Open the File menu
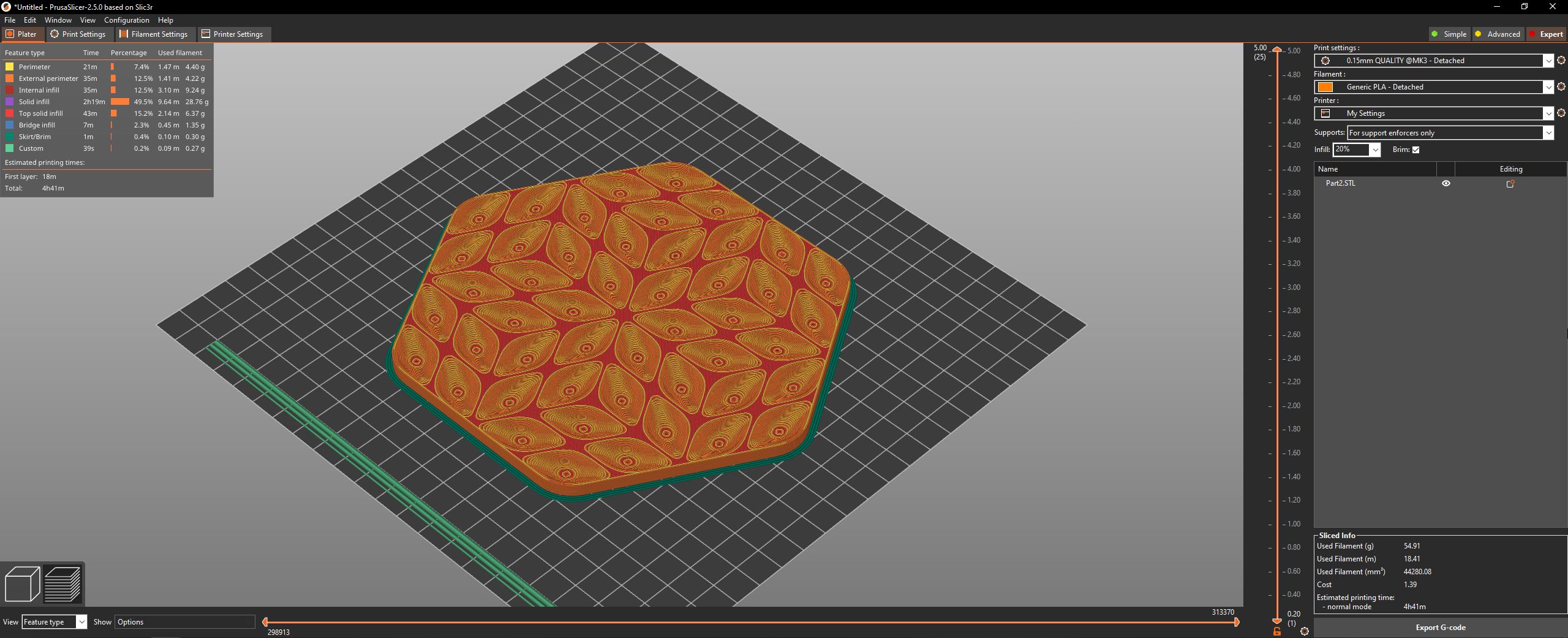 (x=10, y=20)
